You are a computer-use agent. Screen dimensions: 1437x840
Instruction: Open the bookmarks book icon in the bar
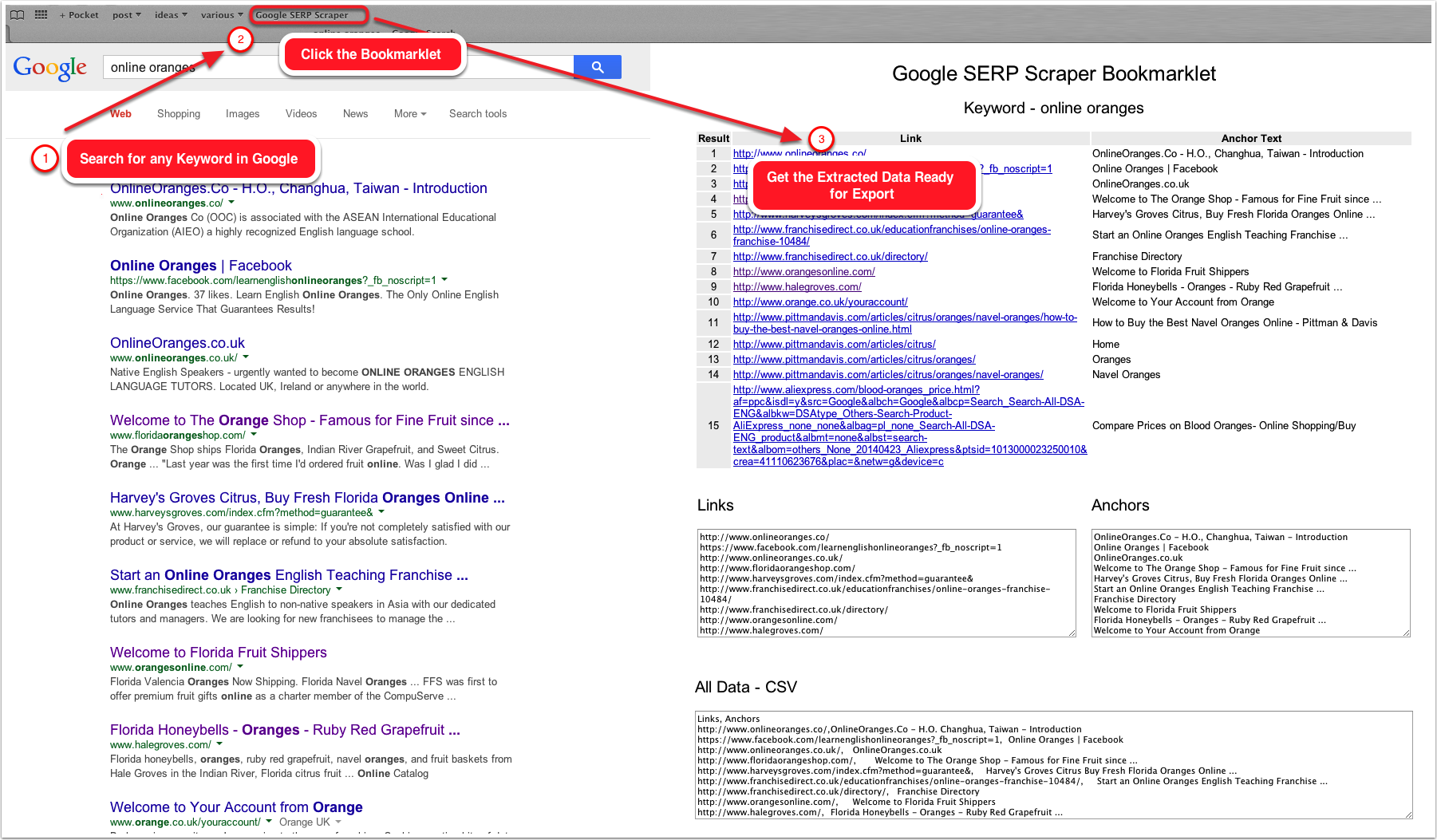point(17,14)
